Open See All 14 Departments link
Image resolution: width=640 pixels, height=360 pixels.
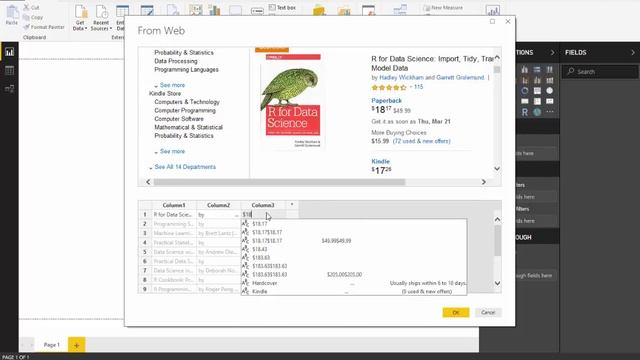185,167
